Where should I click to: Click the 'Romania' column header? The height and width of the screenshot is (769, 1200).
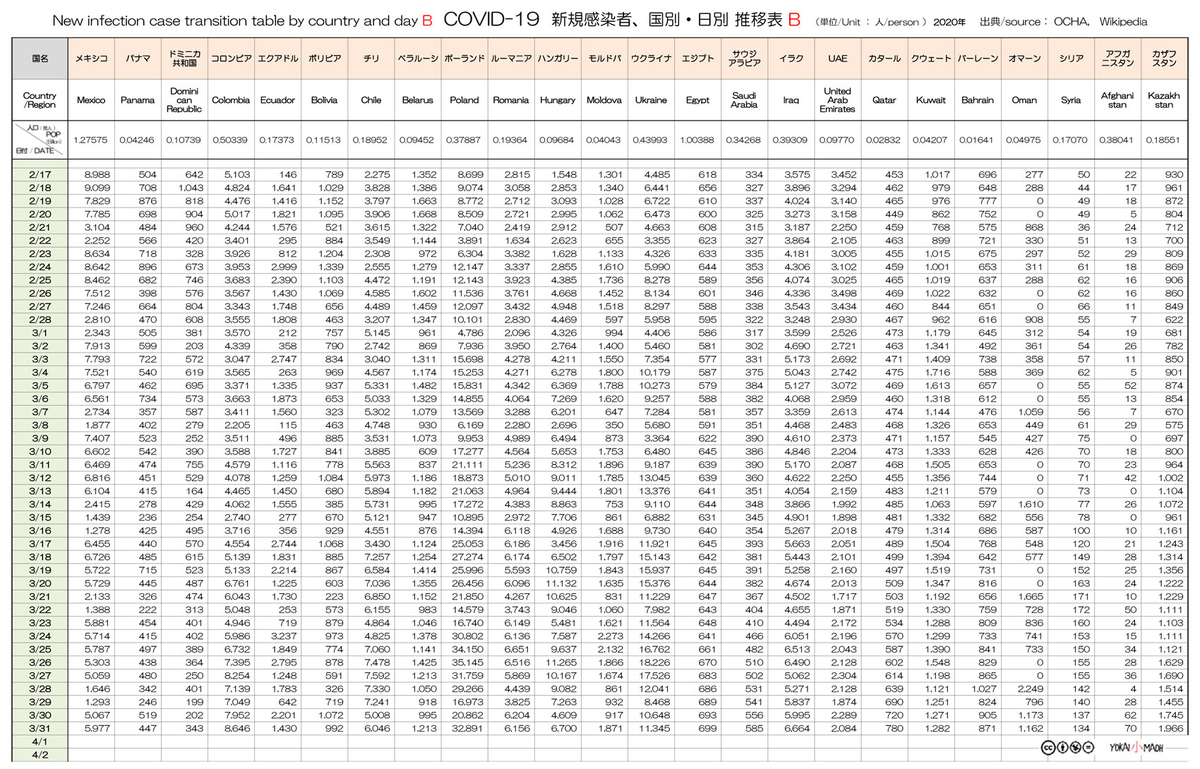coord(511,101)
